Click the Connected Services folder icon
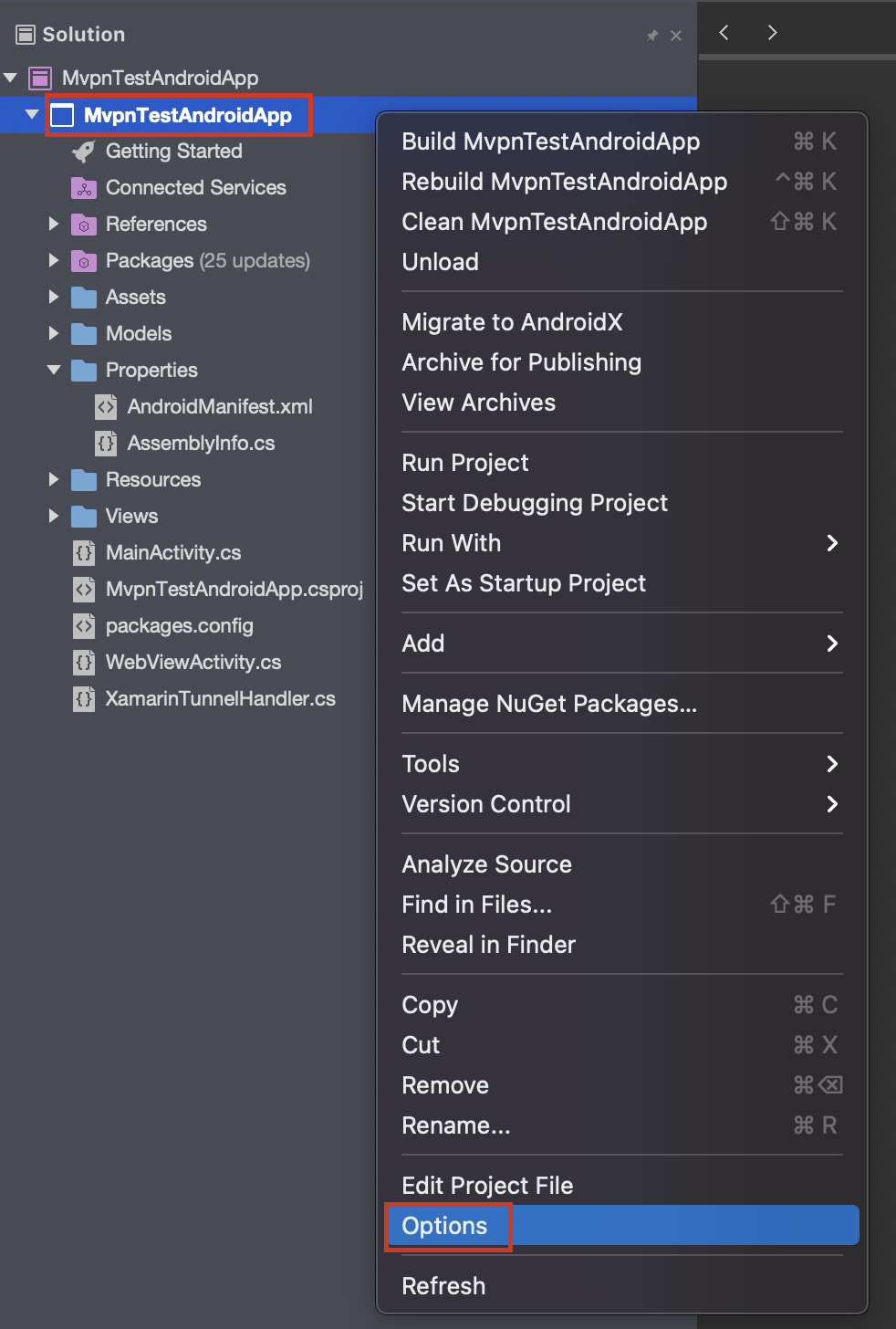The width and height of the screenshot is (896, 1329). coord(83,188)
